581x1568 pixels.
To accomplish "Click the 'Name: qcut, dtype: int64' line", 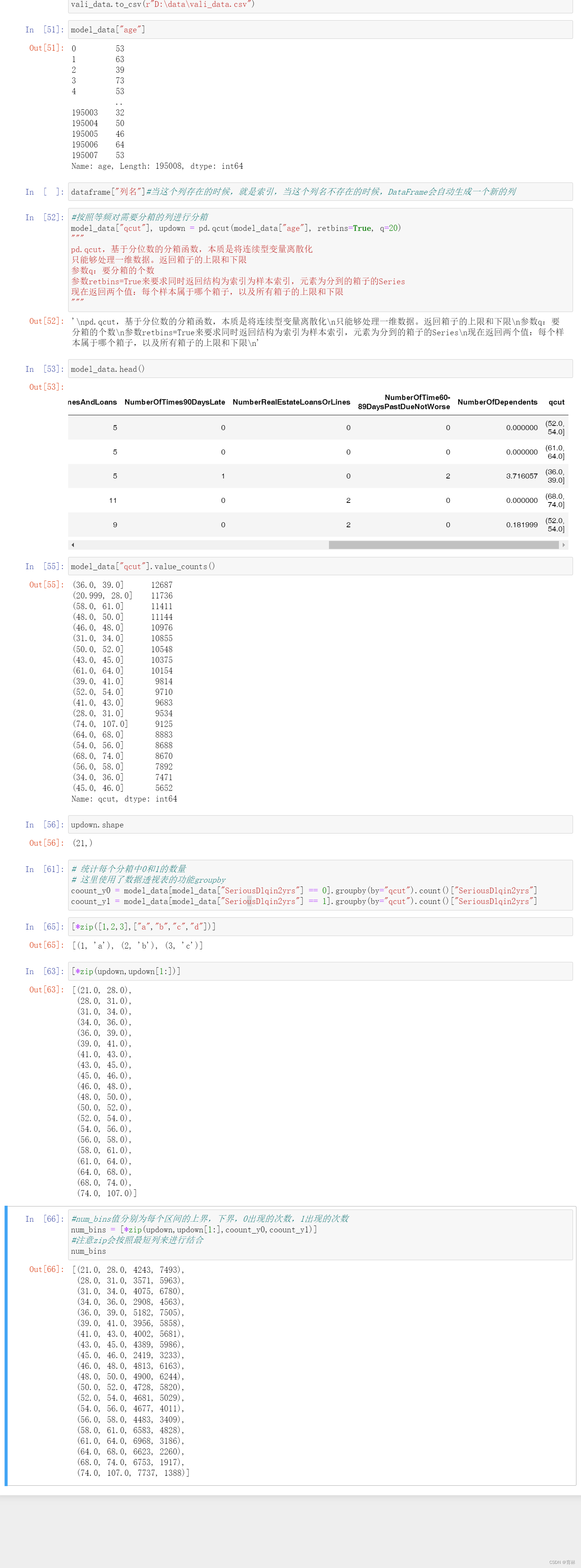I will click(x=124, y=798).
